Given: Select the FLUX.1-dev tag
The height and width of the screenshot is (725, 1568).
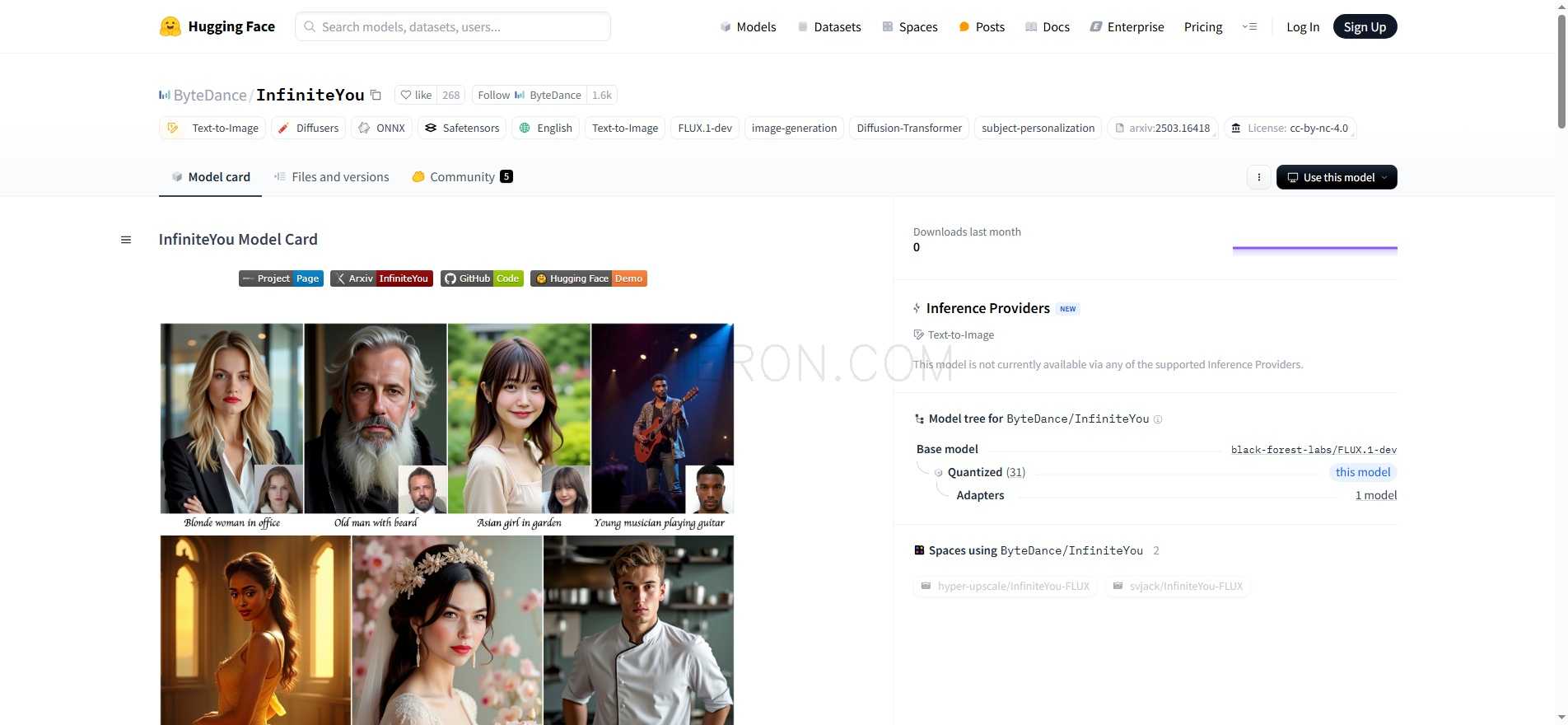Looking at the screenshot, I should click(x=705, y=128).
